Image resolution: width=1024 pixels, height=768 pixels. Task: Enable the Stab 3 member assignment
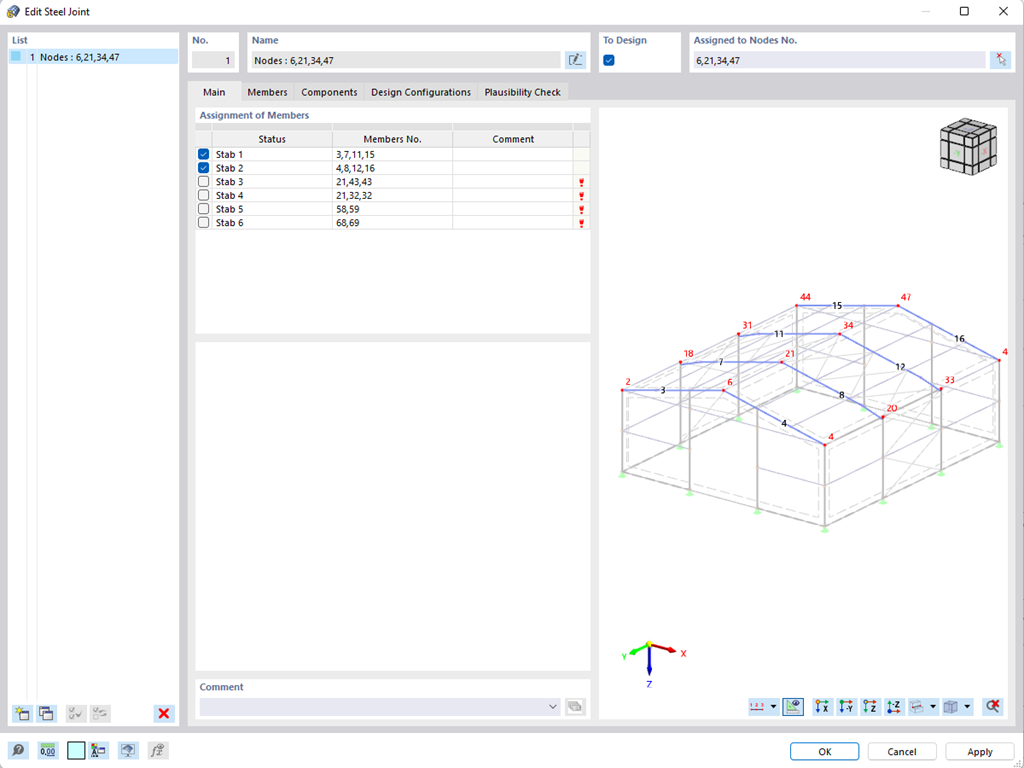[x=203, y=181]
